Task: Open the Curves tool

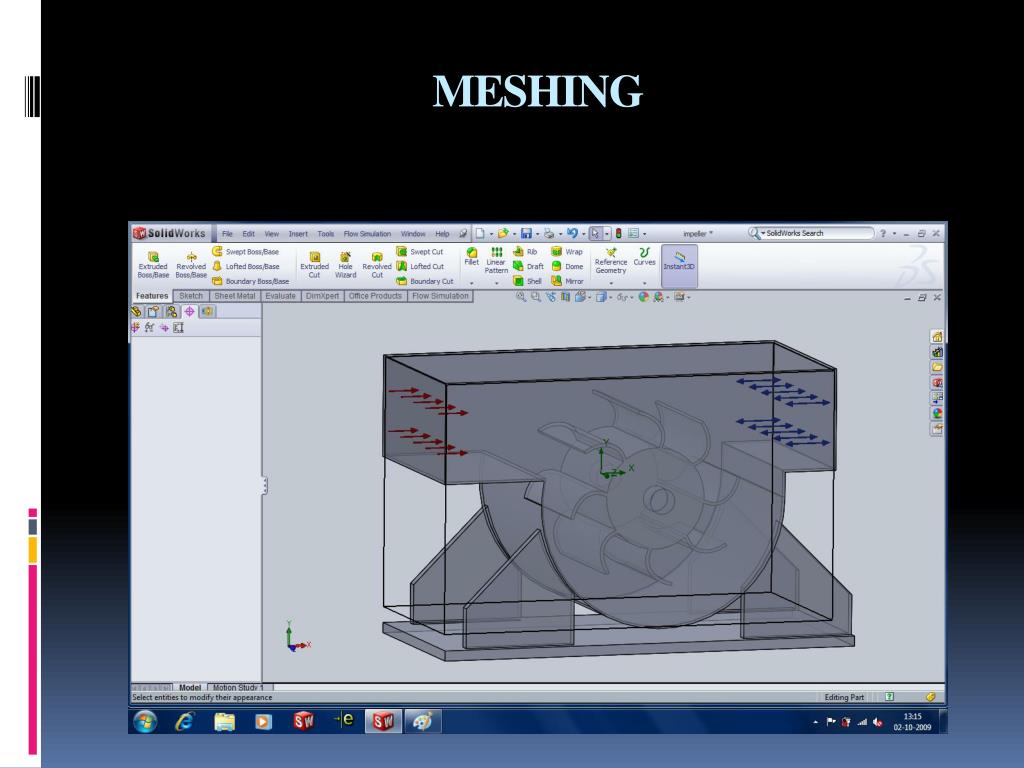Action: (644, 257)
